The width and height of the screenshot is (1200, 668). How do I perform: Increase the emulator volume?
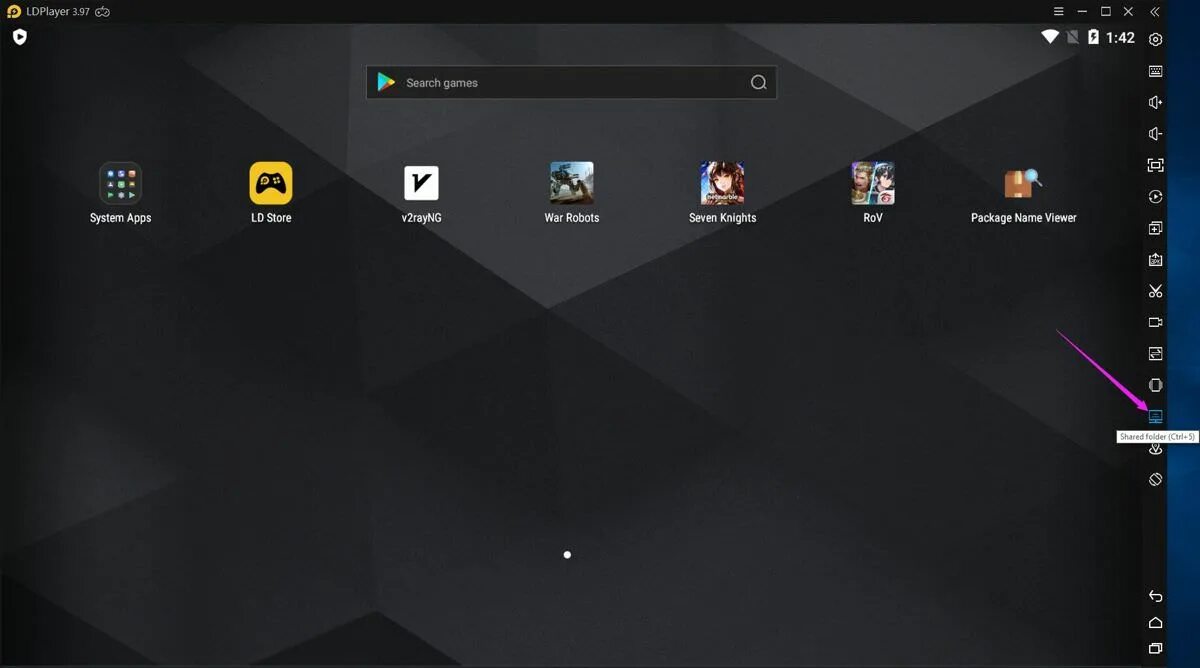click(x=1155, y=102)
